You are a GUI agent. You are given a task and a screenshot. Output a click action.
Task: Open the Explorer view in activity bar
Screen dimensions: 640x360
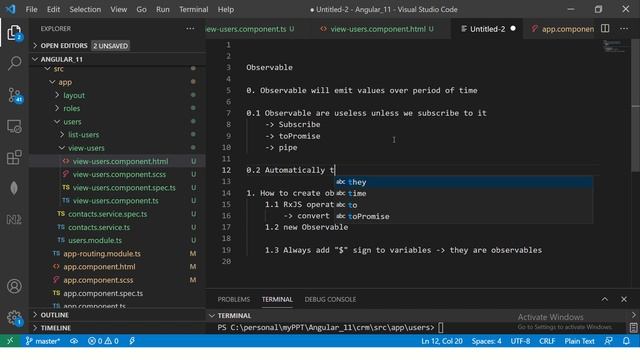(14, 33)
